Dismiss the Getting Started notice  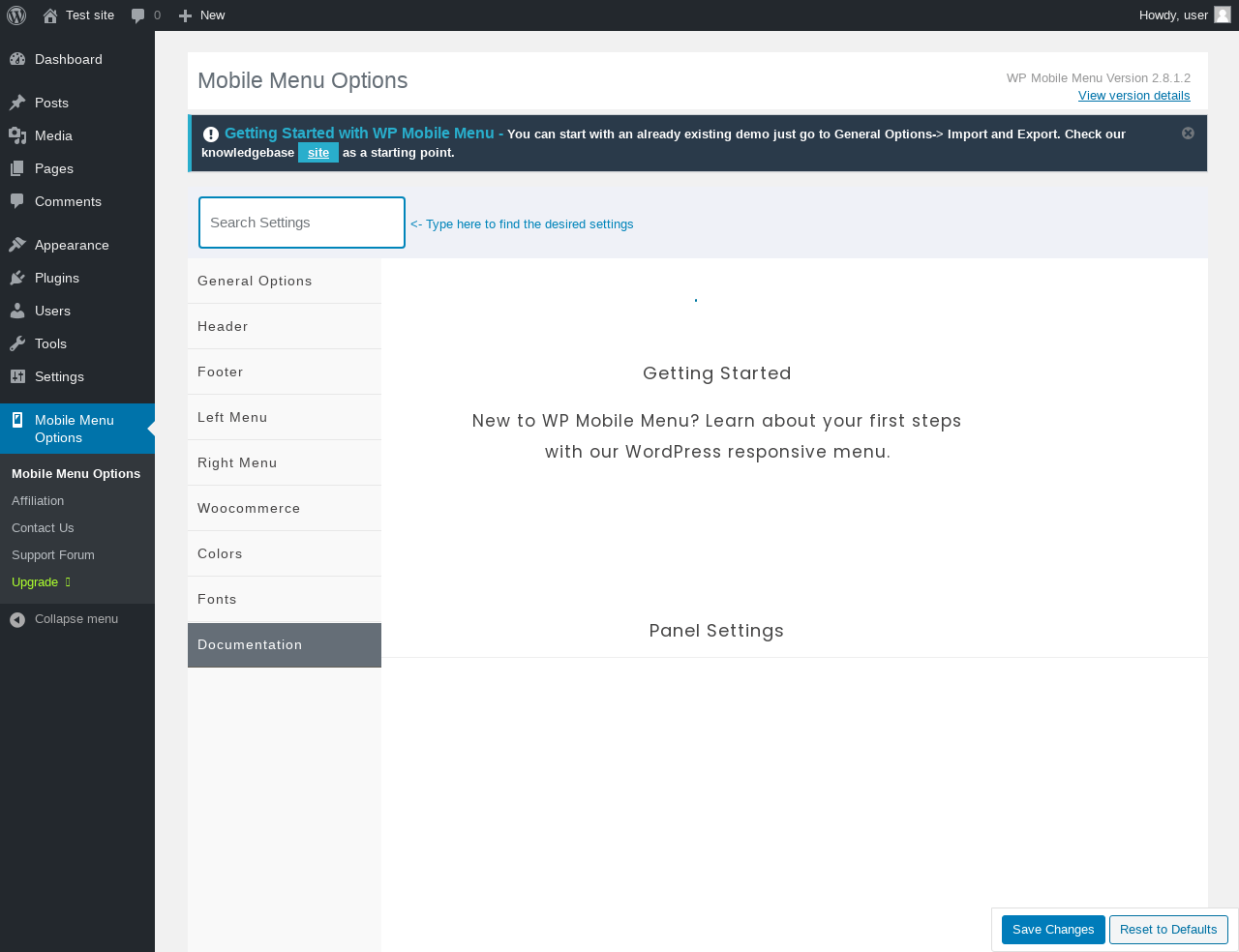[1188, 134]
